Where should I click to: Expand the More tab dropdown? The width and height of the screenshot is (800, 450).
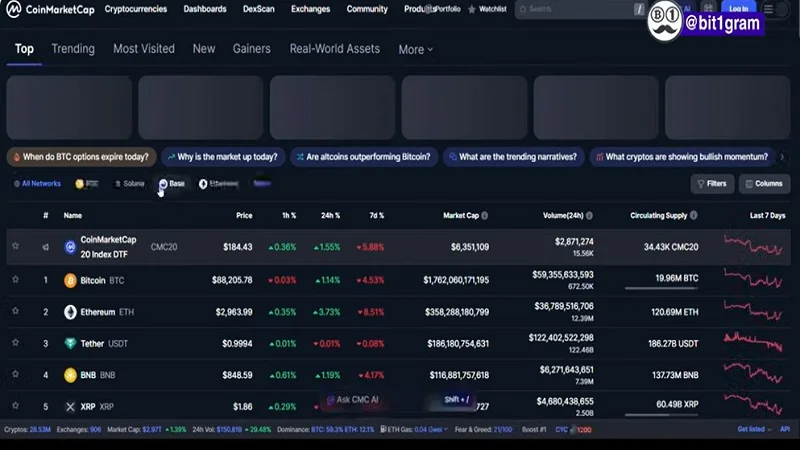pos(415,49)
